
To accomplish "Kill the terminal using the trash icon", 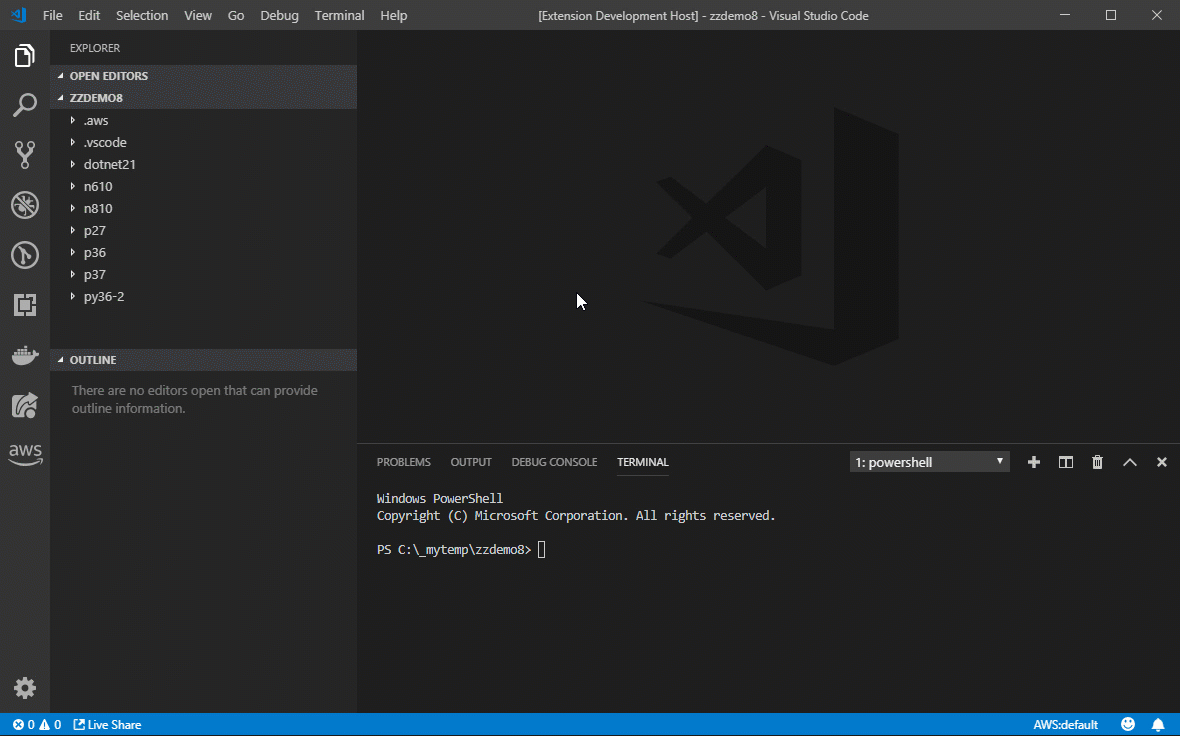I will click(1097, 461).
